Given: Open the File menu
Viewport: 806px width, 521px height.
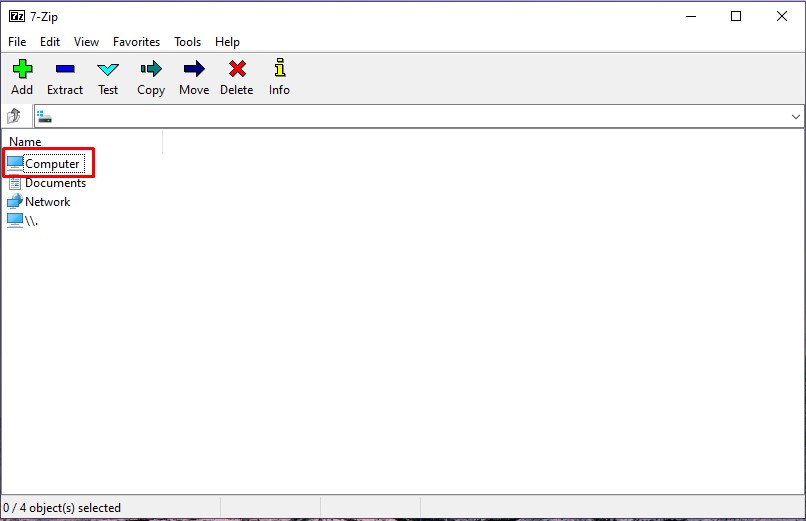Looking at the screenshot, I should [17, 42].
